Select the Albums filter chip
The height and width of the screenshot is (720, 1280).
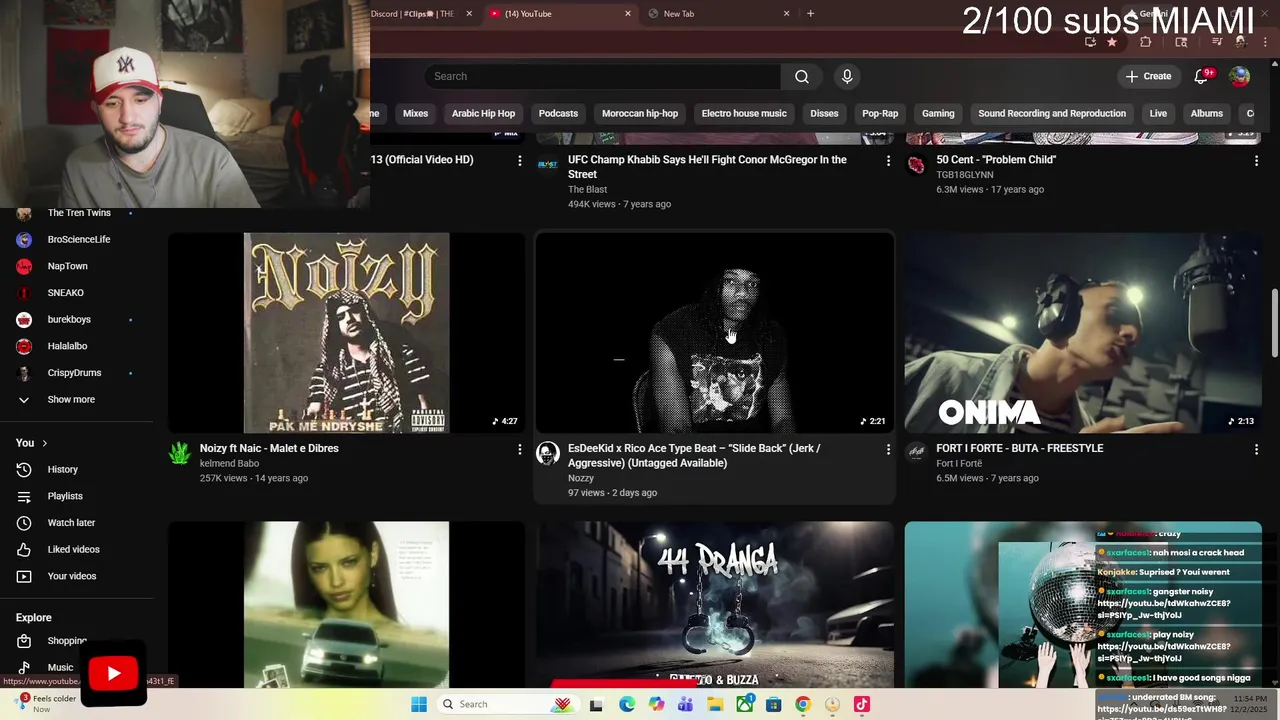(x=1207, y=113)
